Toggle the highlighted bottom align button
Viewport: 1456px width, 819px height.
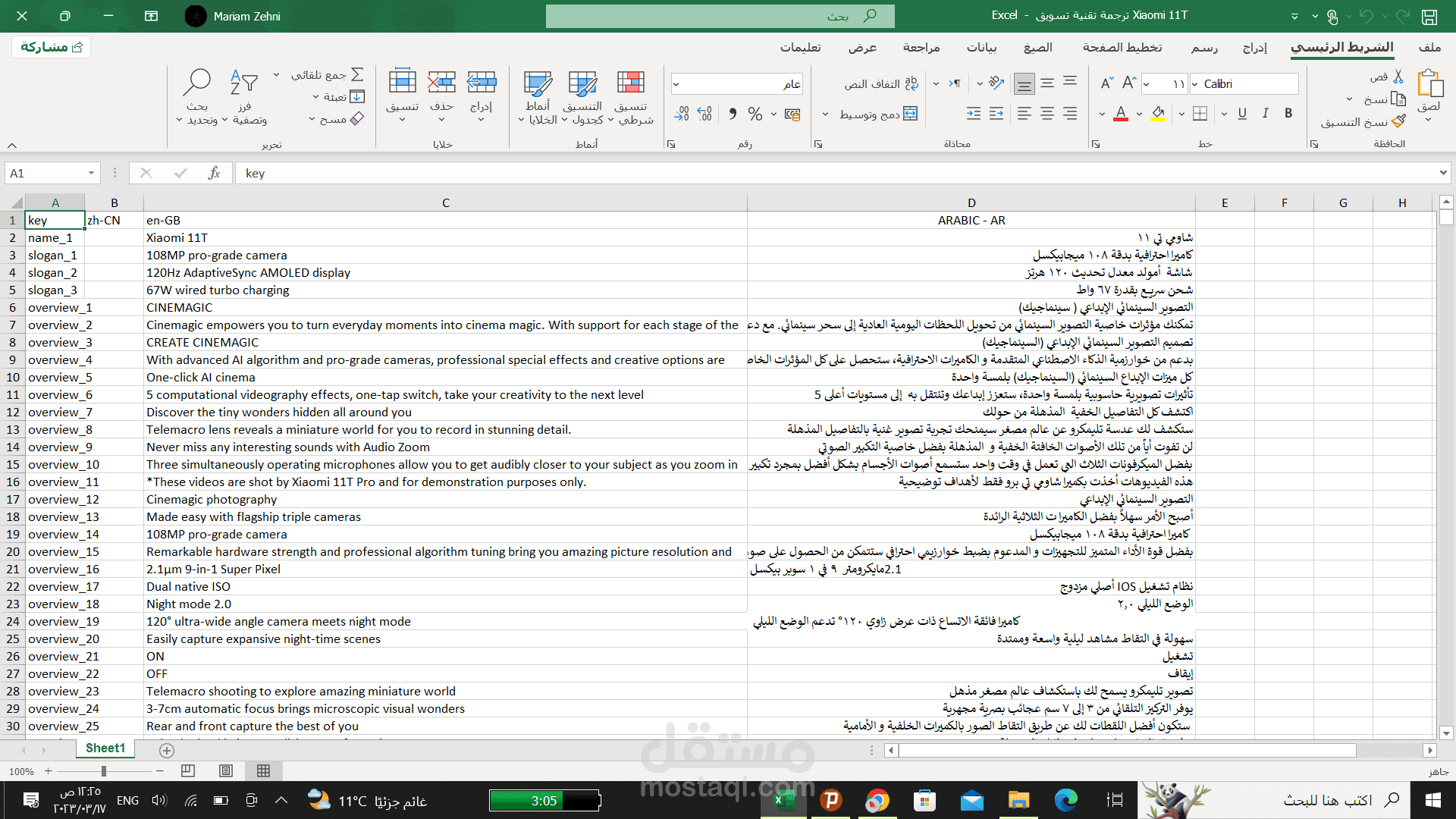(x=1025, y=83)
